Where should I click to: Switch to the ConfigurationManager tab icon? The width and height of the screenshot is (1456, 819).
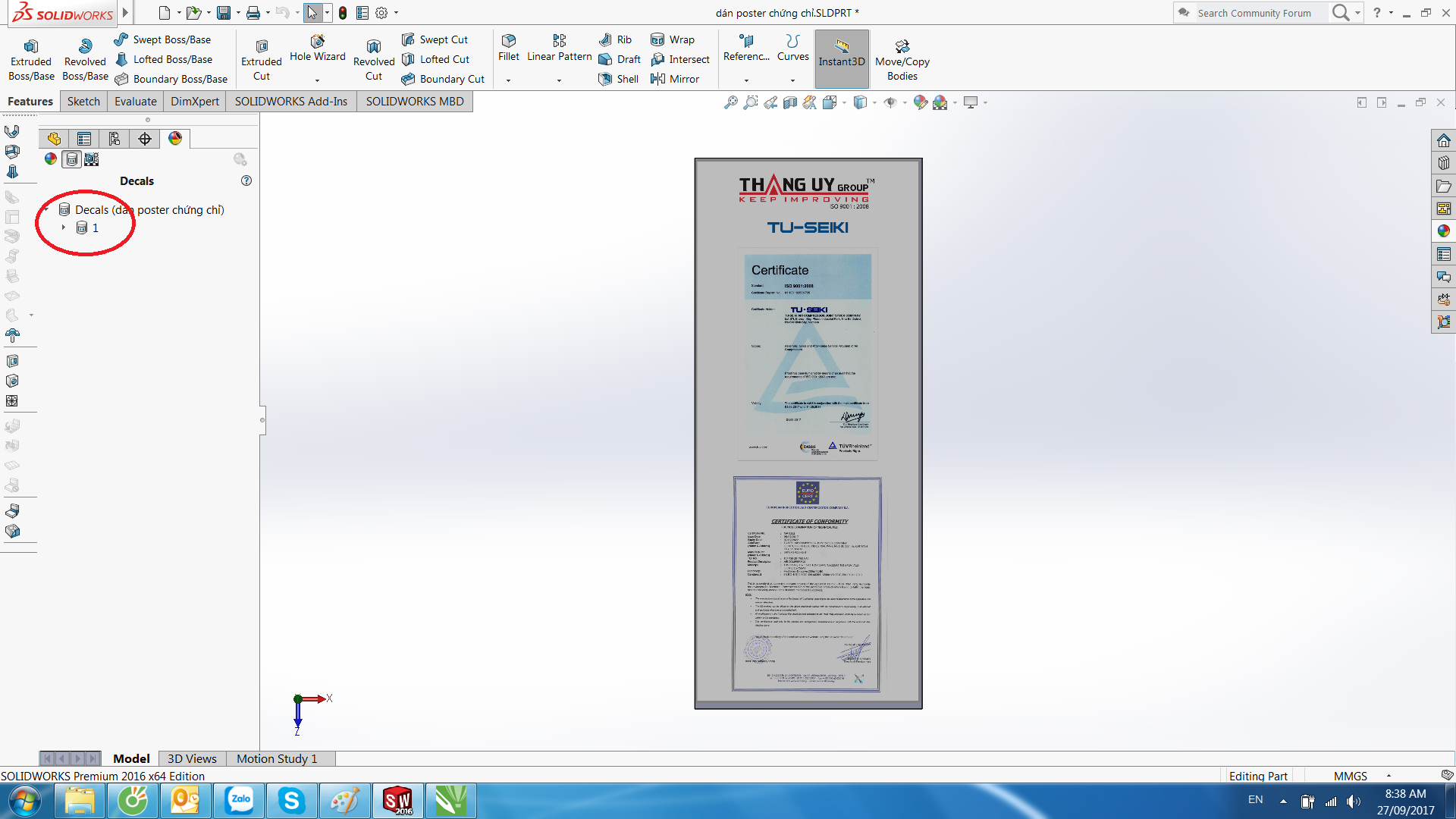(x=115, y=139)
